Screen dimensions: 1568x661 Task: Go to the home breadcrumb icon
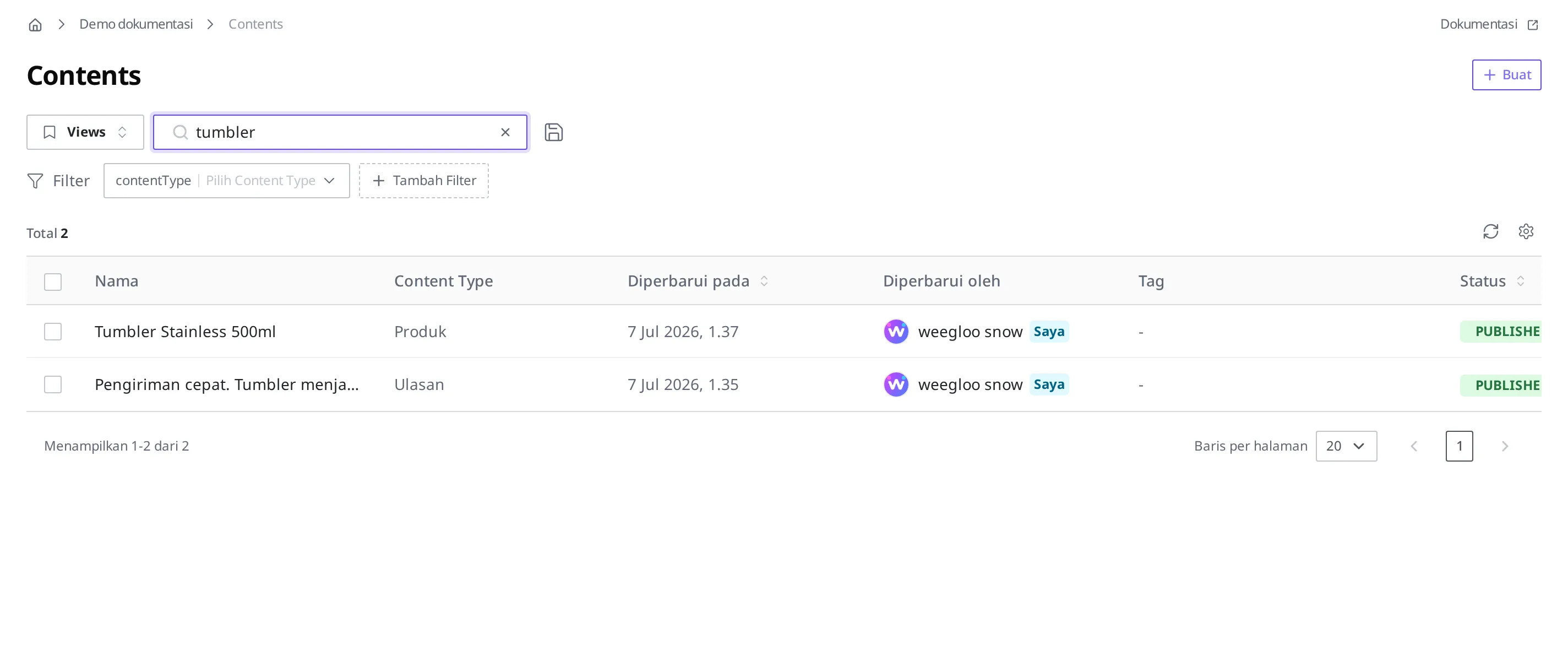click(35, 24)
